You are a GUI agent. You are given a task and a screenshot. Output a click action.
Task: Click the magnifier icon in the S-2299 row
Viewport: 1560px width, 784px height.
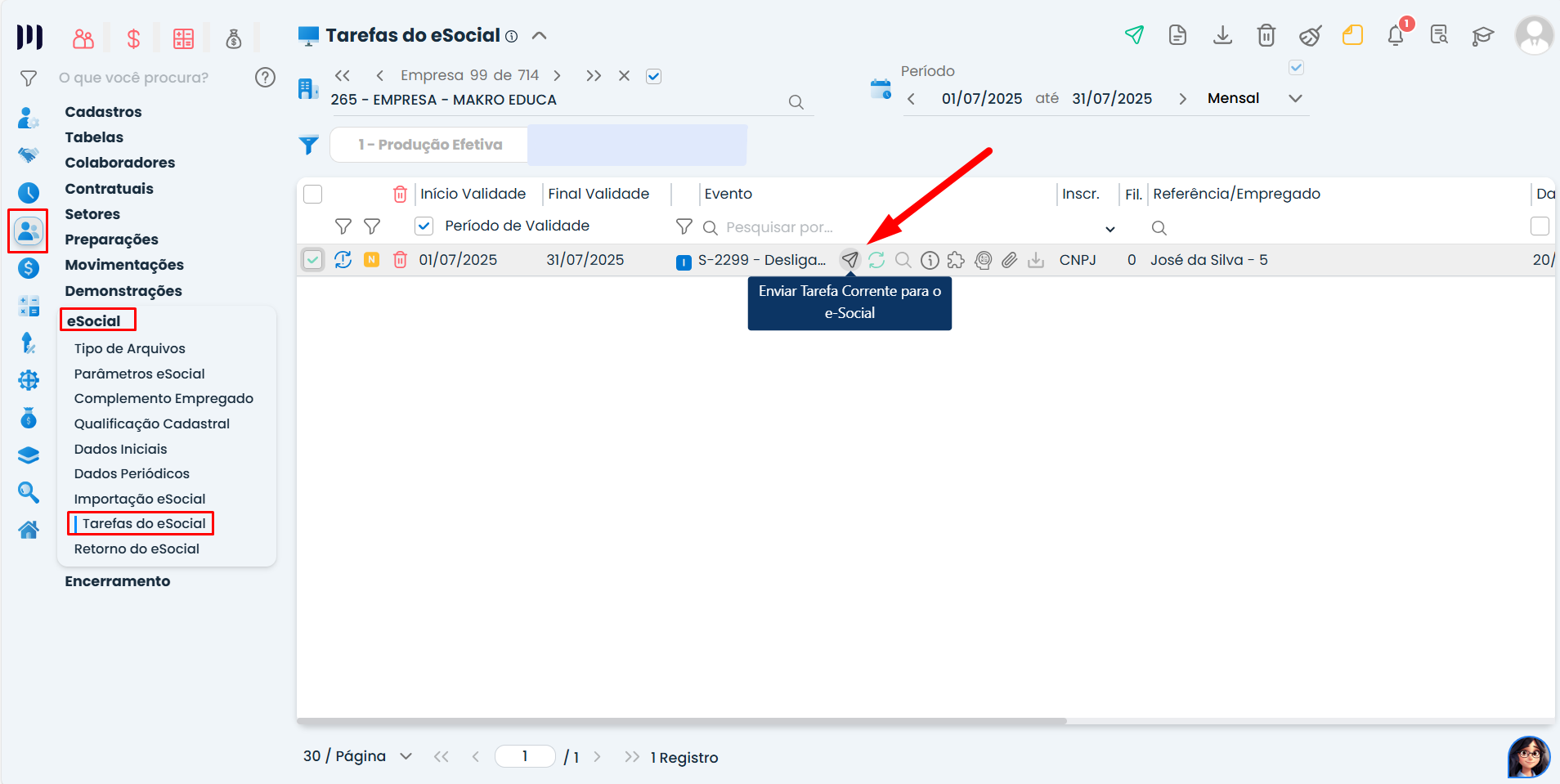[903, 260]
